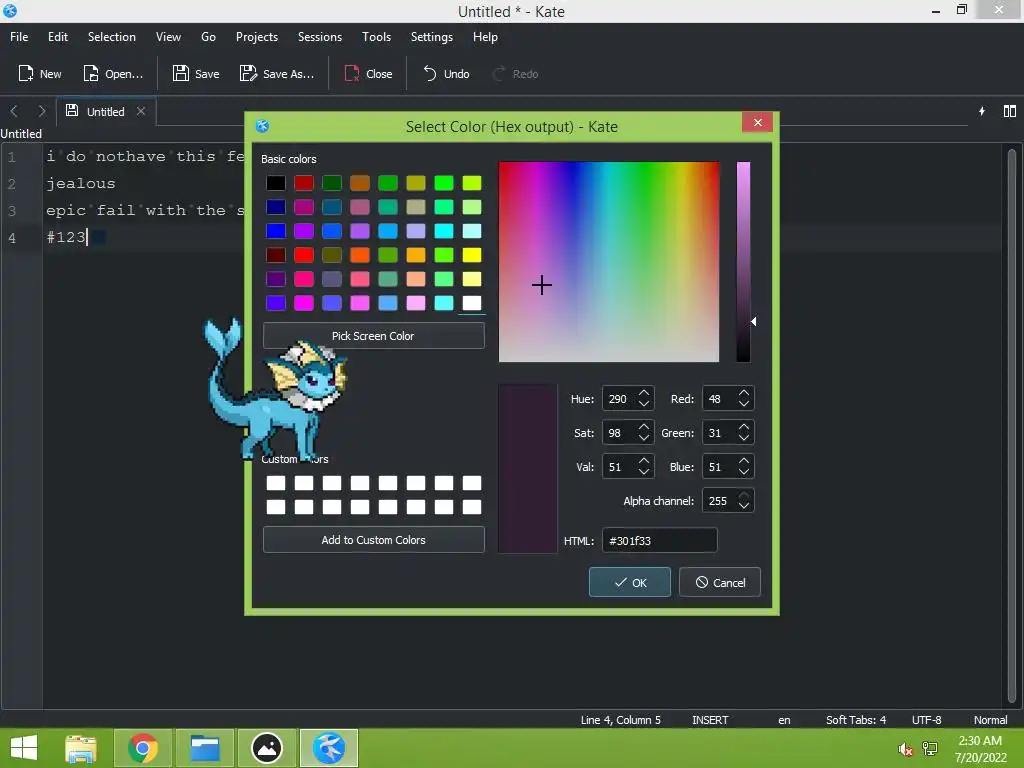
Task: Increase Hue value with up arrow
Action: pos(644,393)
